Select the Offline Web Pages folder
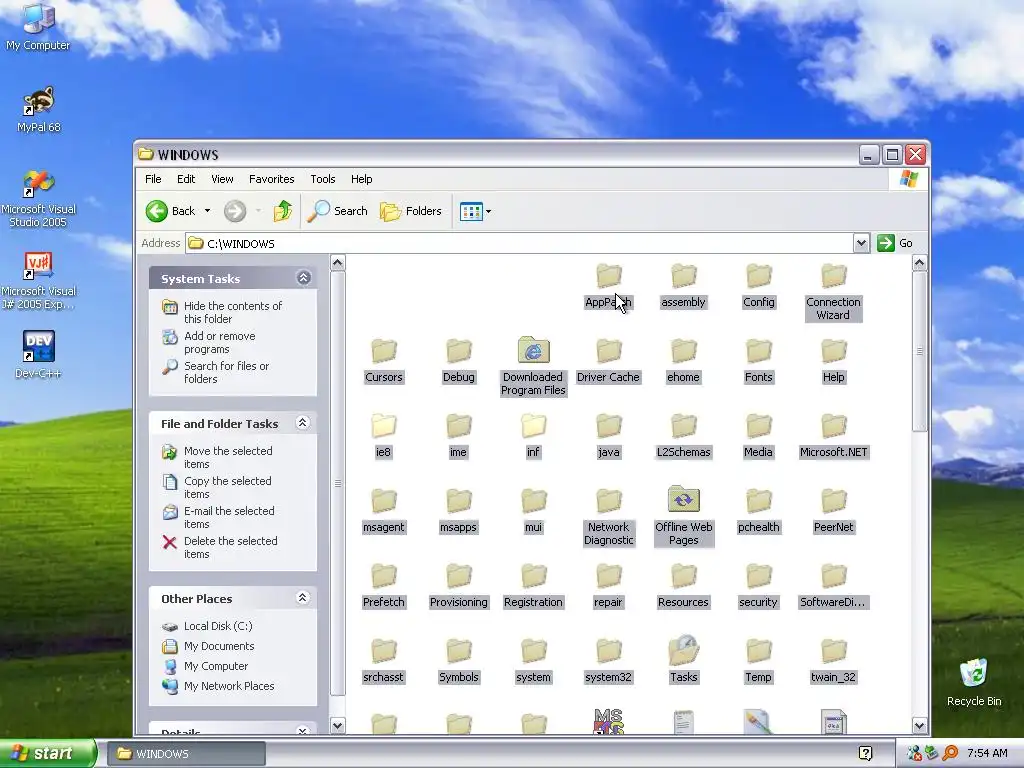Viewport: 1024px width, 768px height. pyautogui.click(x=683, y=516)
